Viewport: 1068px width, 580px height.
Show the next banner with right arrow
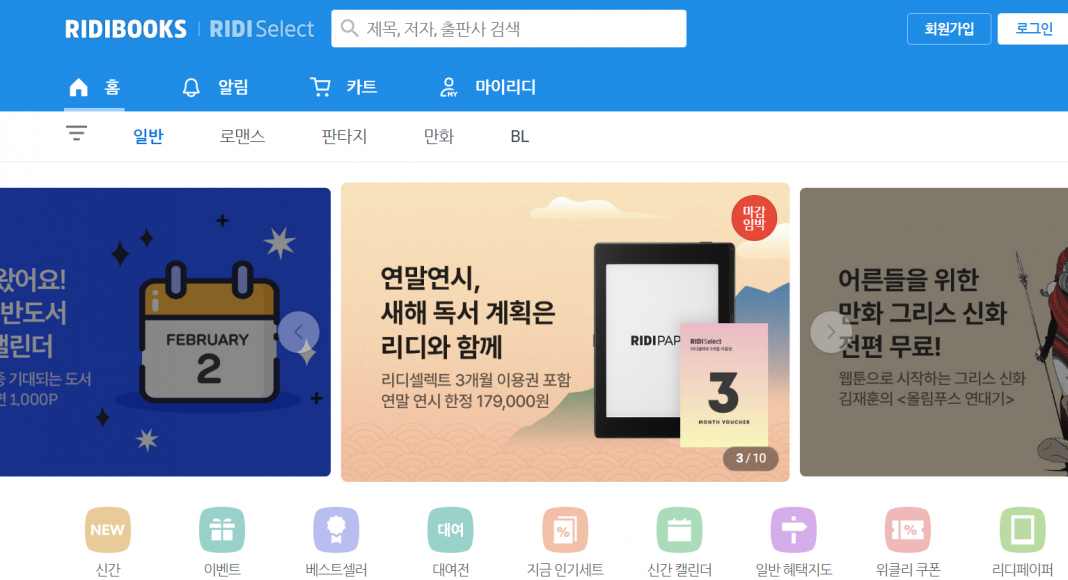(x=831, y=332)
